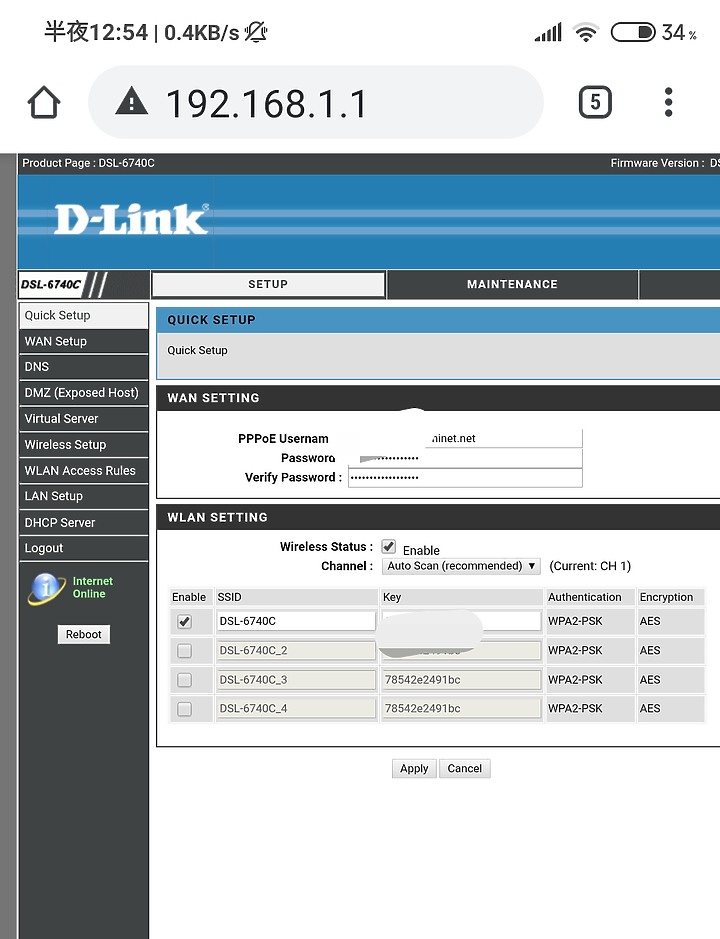Click the QUICK SETUP blue header
Screen dimensions: 720x939
438,320
